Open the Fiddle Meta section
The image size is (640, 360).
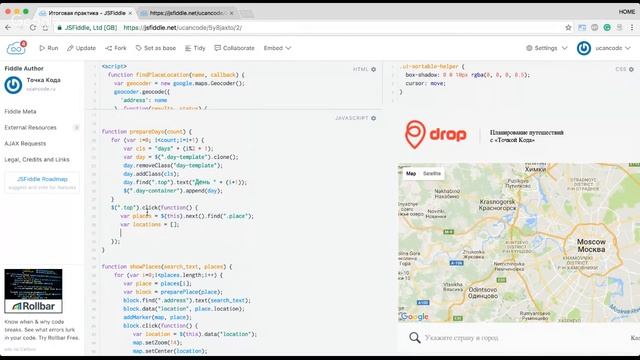coord(20,111)
